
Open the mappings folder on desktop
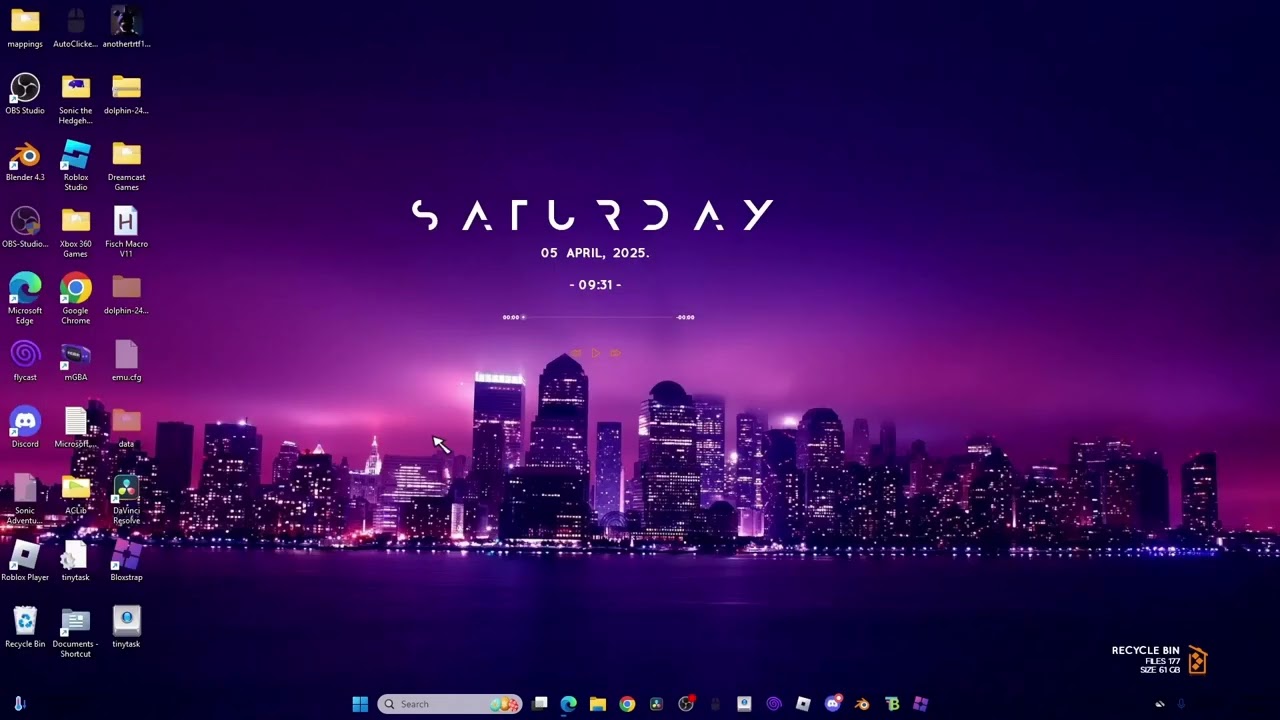pyautogui.click(x=25, y=27)
